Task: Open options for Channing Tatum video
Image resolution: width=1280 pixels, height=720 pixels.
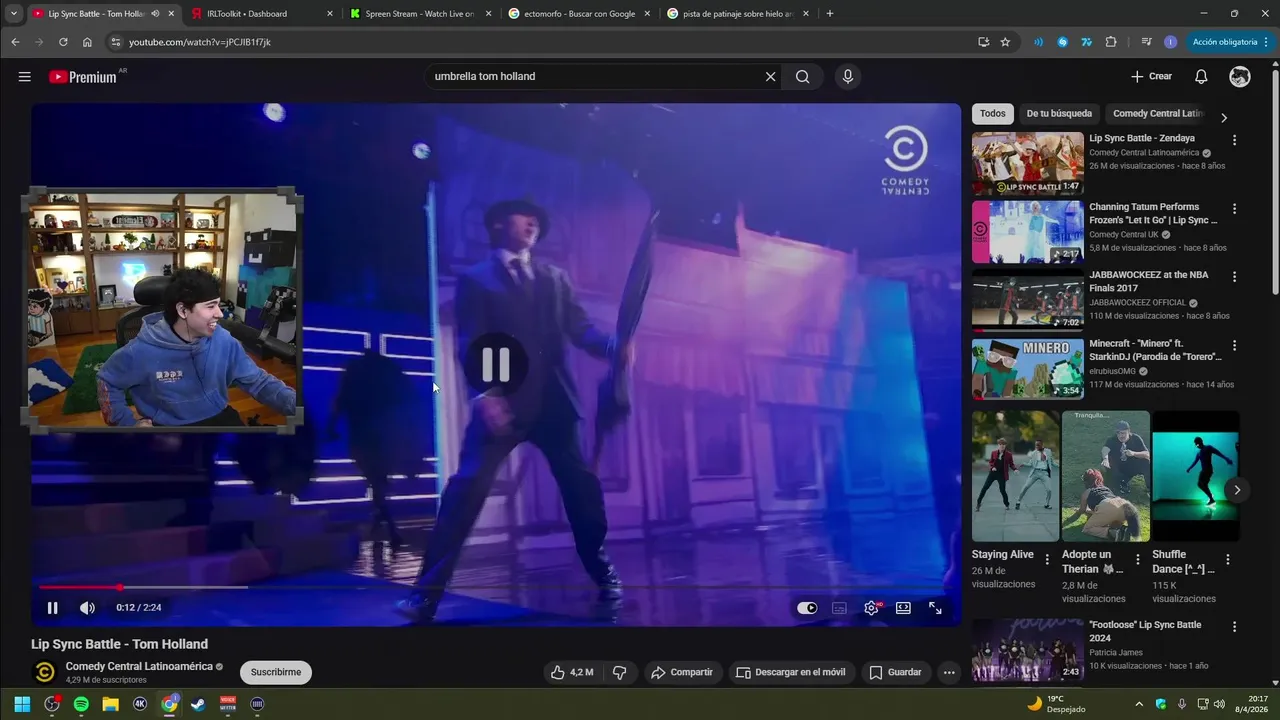Action: (x=1234, y=209)
